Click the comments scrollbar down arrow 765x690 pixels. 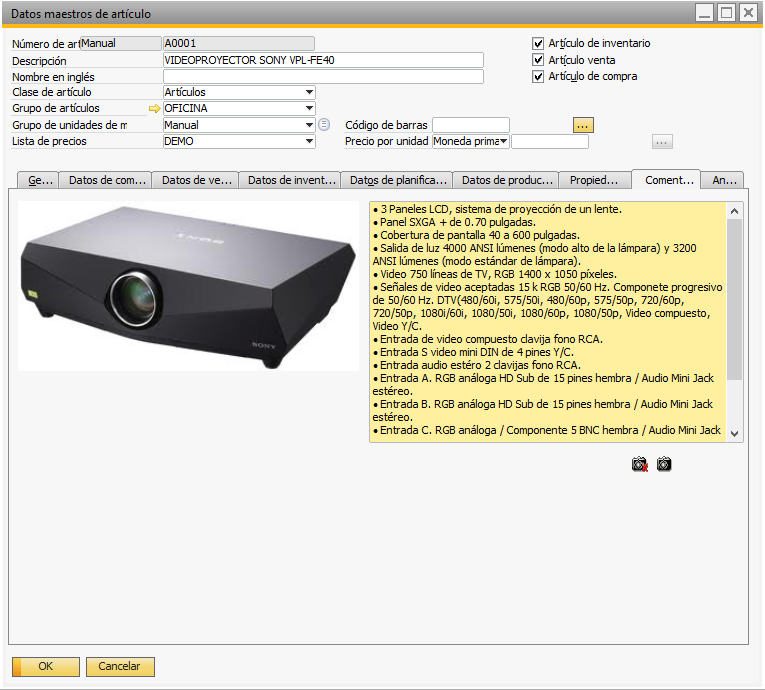pos(734,433)
